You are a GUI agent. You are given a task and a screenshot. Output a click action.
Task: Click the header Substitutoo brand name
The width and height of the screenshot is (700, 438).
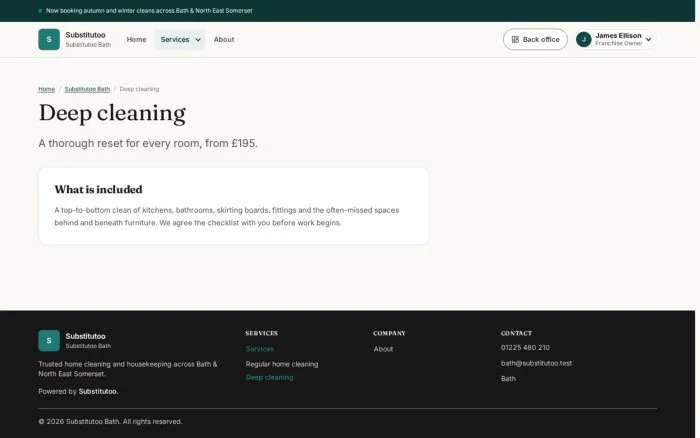click(85, 35)
